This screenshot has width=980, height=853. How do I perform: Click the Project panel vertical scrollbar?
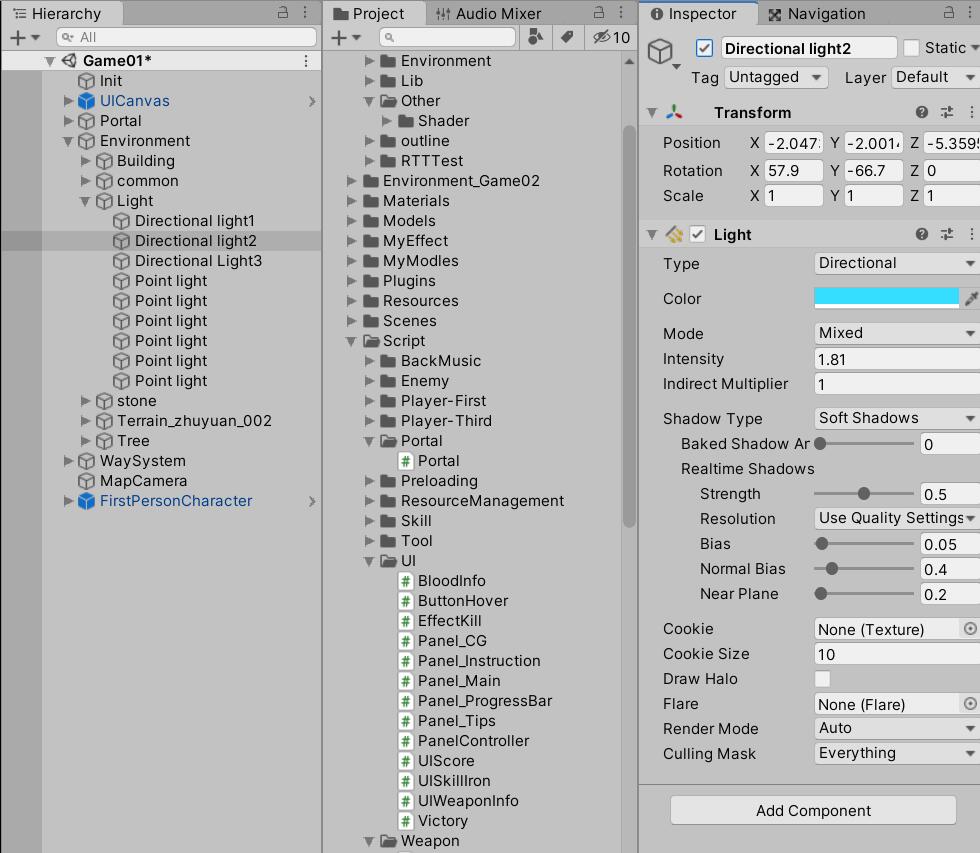[x=629, y=325]
